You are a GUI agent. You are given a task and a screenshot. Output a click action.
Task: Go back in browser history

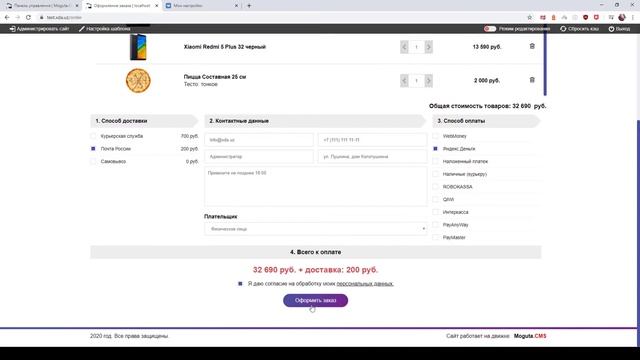(7, 18)
